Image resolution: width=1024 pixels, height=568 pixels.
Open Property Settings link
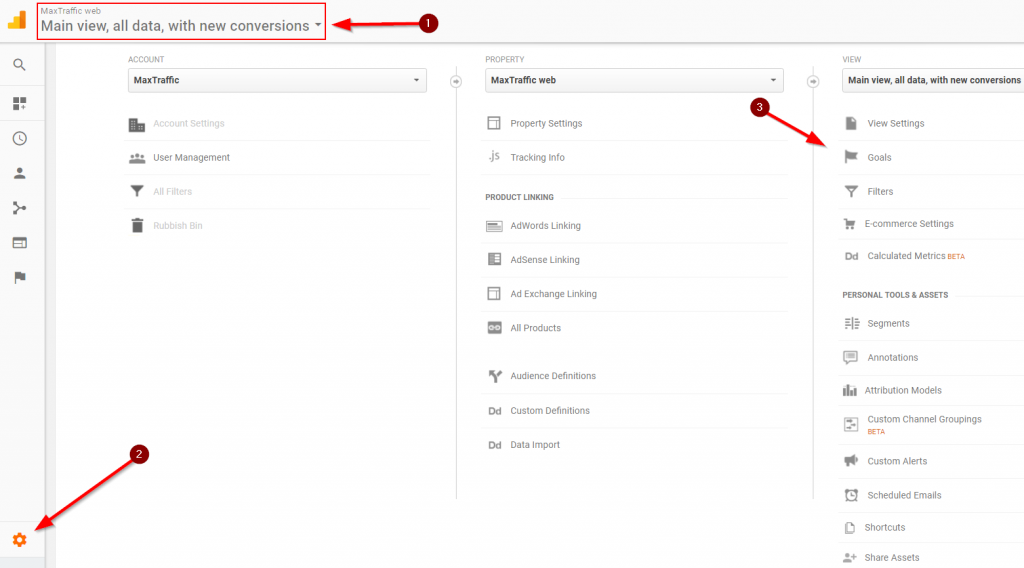pos(546,123)
